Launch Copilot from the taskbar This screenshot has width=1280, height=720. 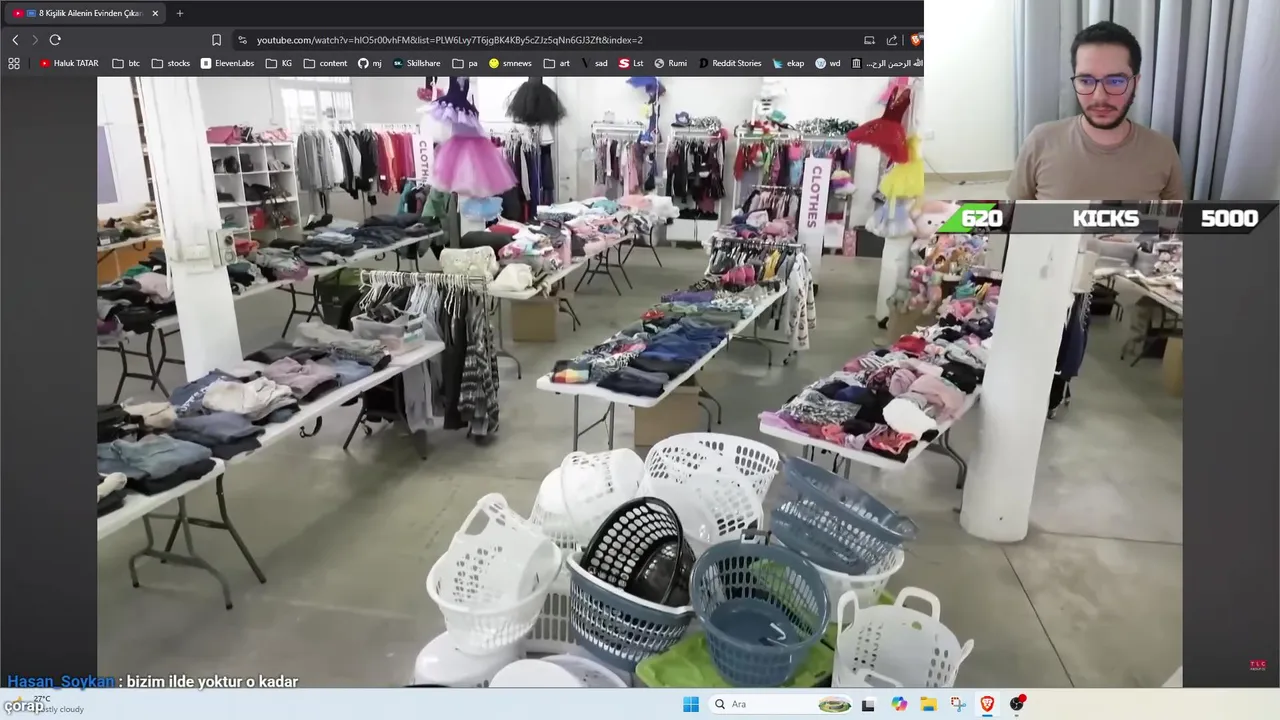click(x=899, y=704)
